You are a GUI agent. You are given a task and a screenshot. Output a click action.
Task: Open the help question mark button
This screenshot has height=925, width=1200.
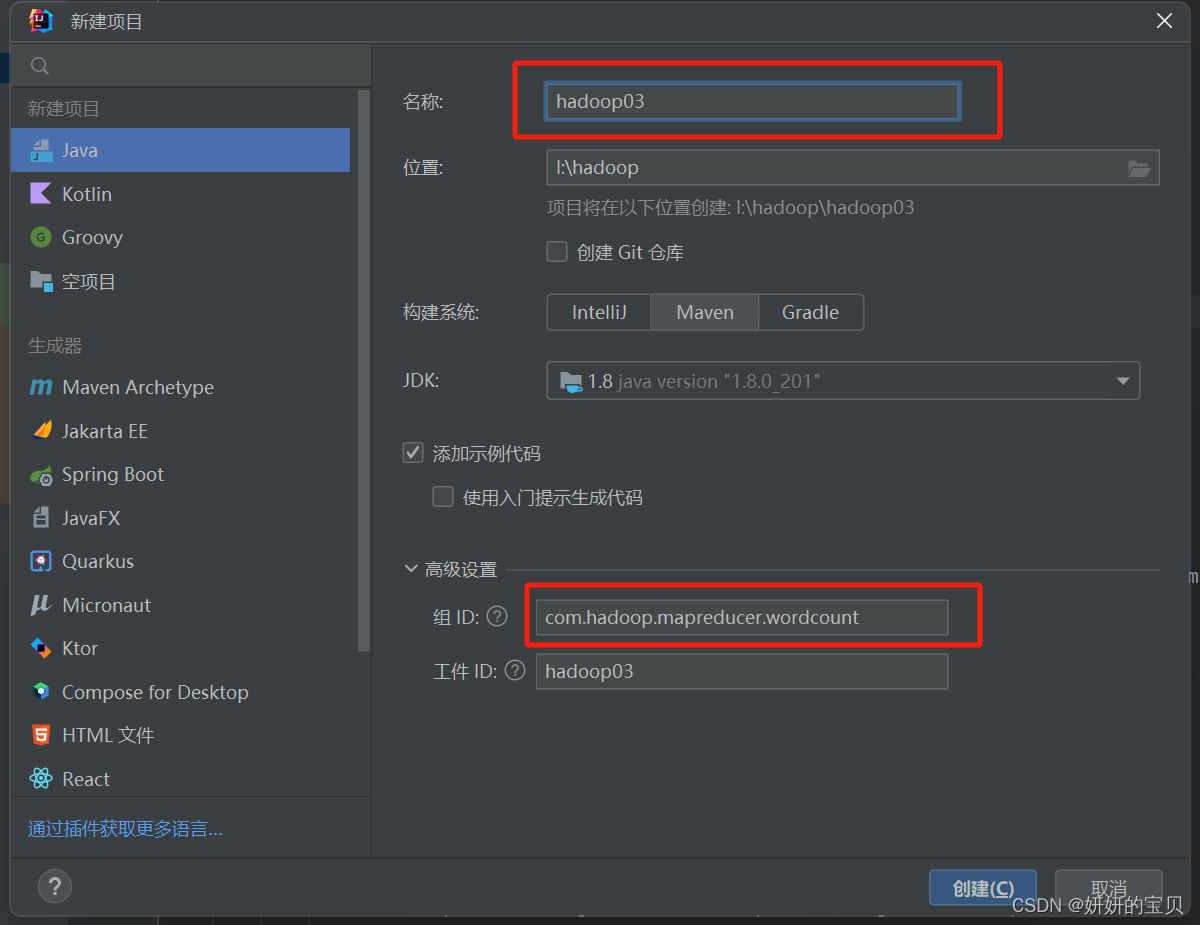click(x=55, y=886)
